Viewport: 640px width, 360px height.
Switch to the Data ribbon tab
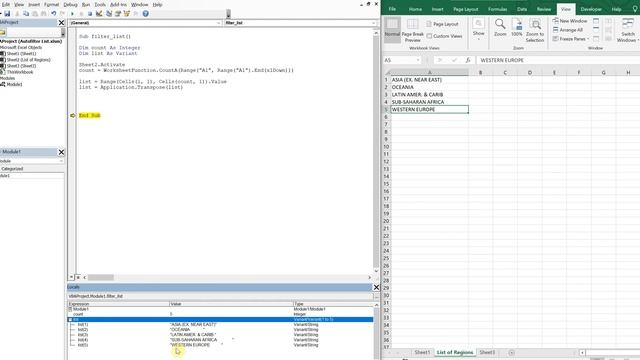pyautogui.click(x=522, y=9)
